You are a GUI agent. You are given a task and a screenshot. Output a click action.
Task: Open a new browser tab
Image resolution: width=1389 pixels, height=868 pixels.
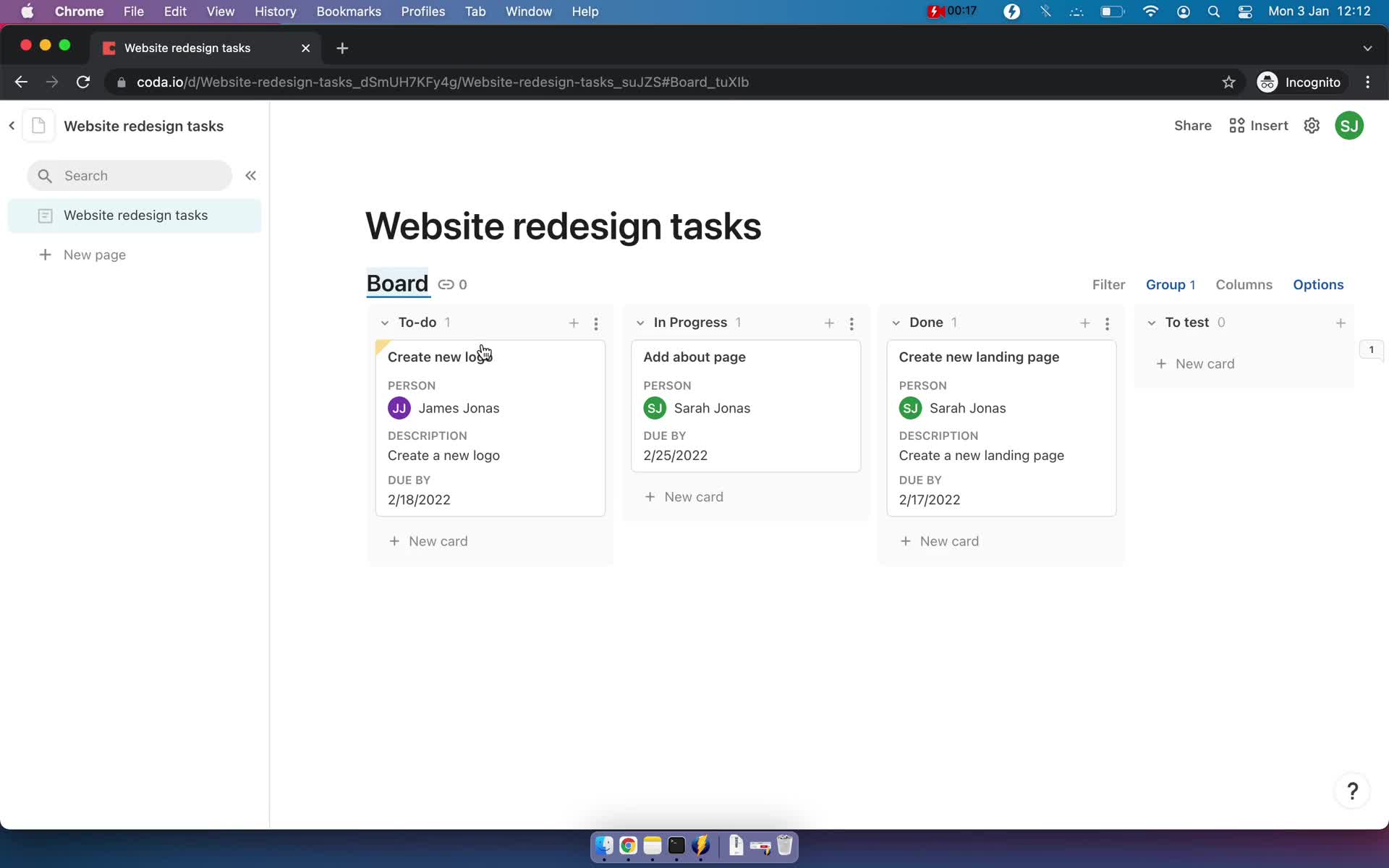tap(342, 48)
